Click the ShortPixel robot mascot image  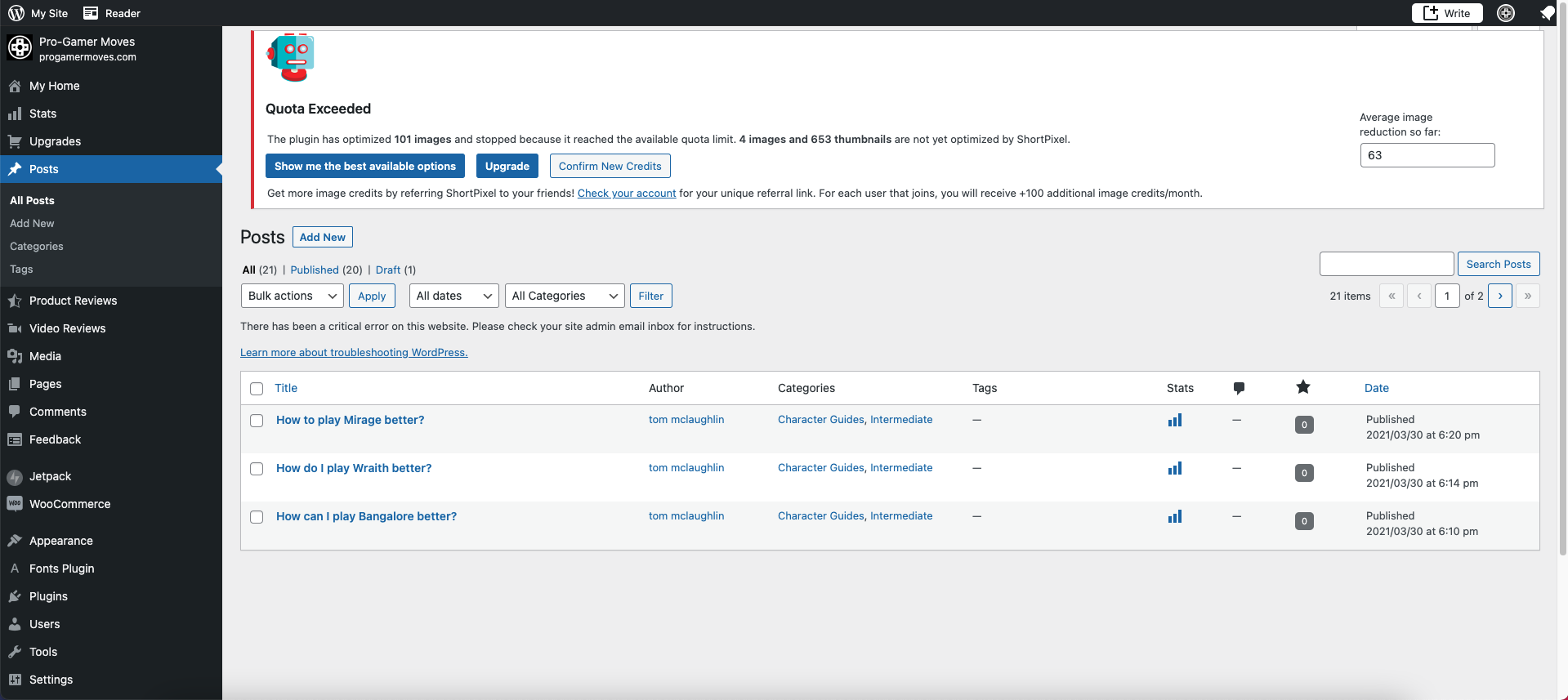(x=291, y=57)
